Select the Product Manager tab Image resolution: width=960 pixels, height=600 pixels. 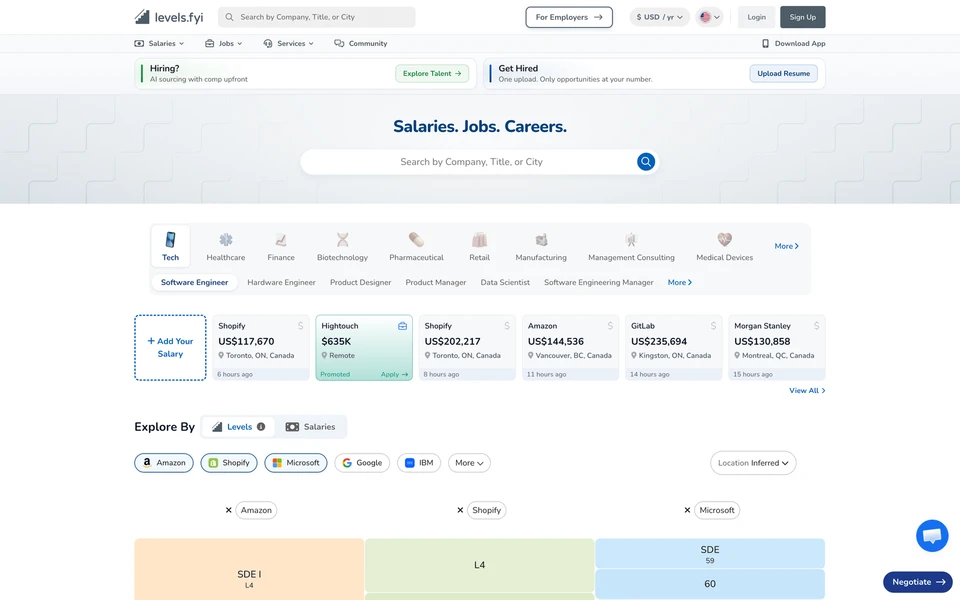tap(436, 282)
